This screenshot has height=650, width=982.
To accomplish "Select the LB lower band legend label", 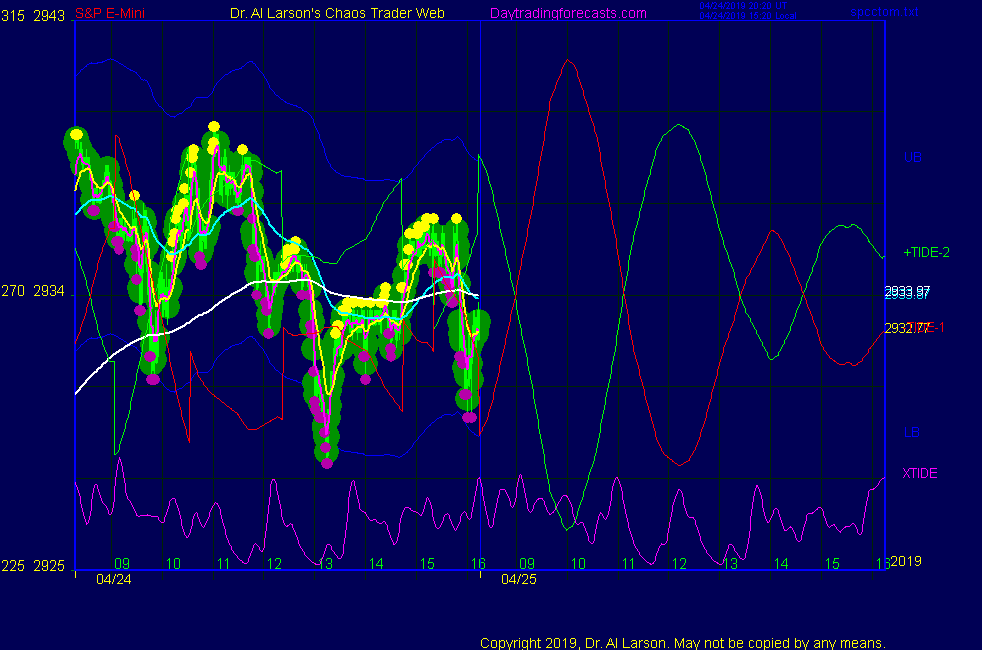I will [x=912, y=432].
